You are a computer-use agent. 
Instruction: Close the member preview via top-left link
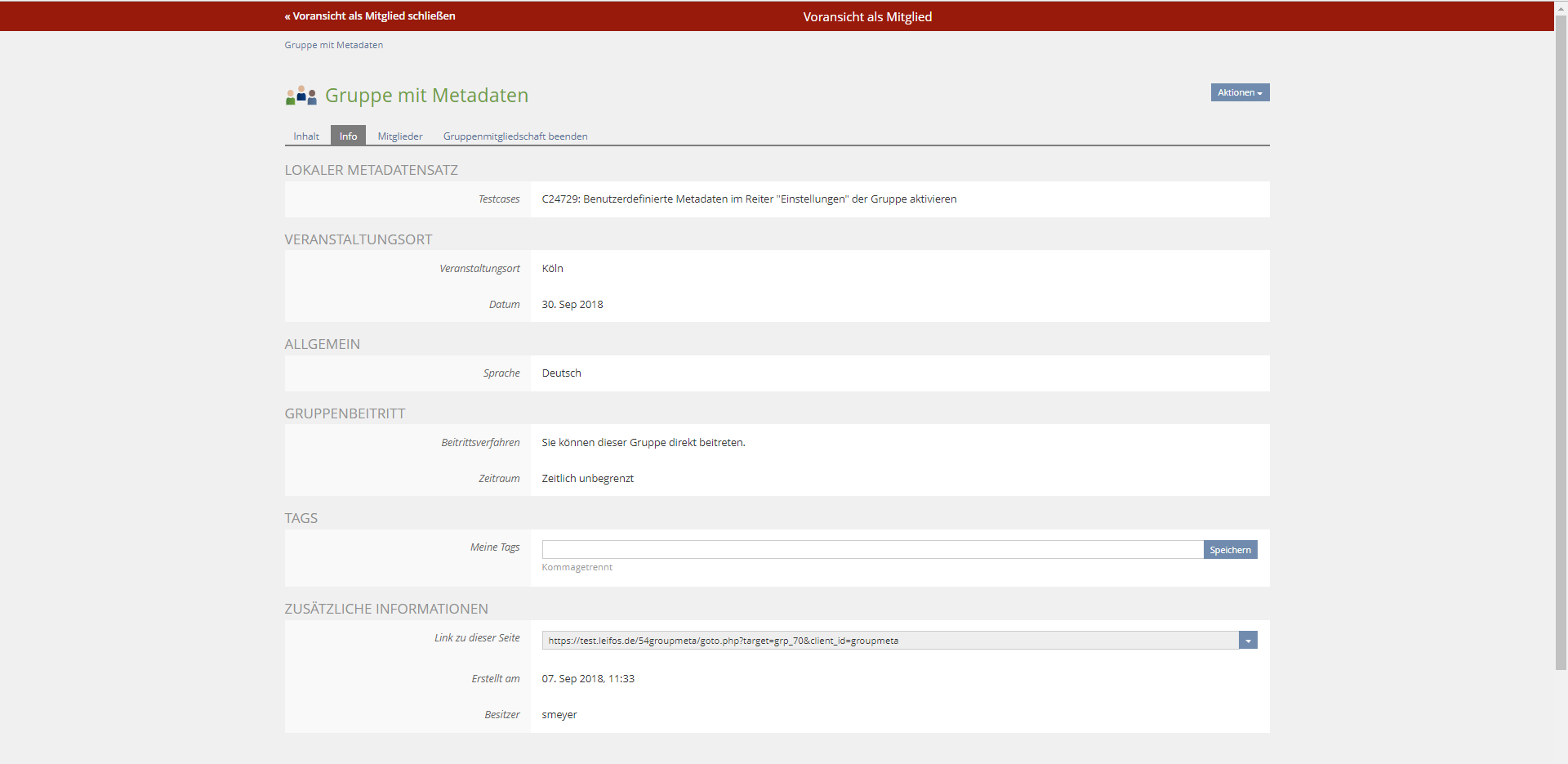370,16
